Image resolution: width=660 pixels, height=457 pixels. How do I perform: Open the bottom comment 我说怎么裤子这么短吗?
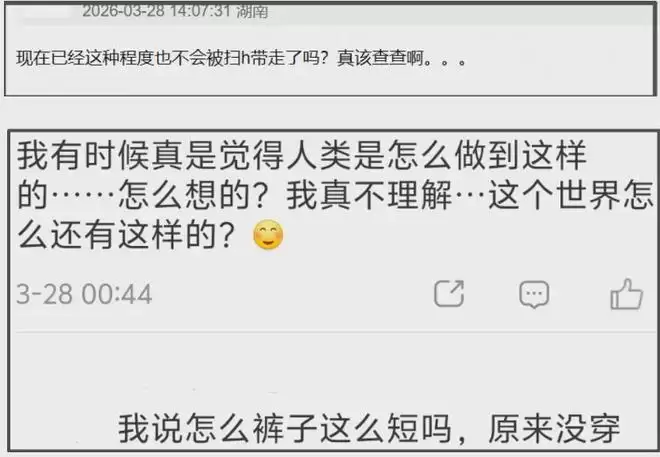pos(369,429)
